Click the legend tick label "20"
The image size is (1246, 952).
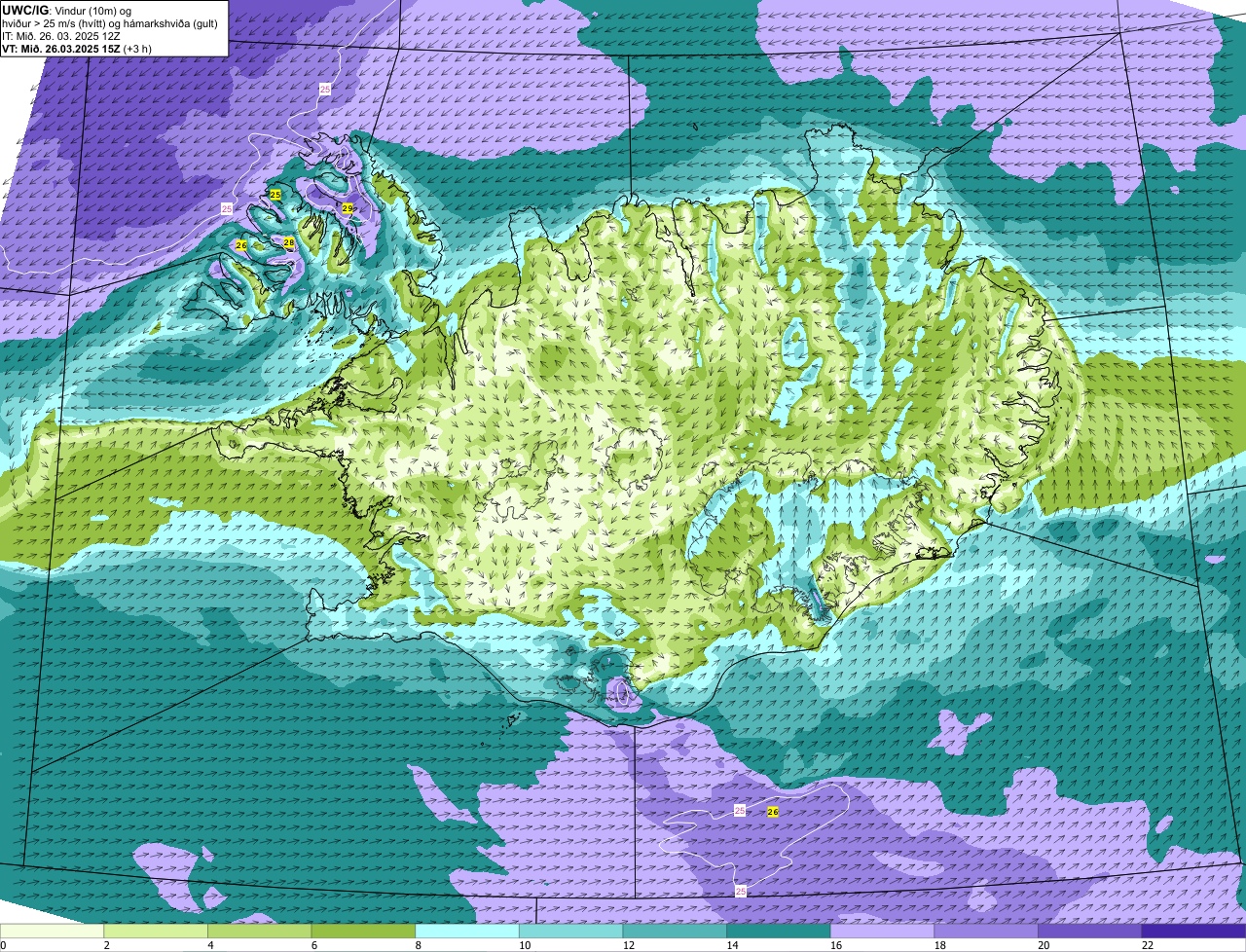point(1044,945)
